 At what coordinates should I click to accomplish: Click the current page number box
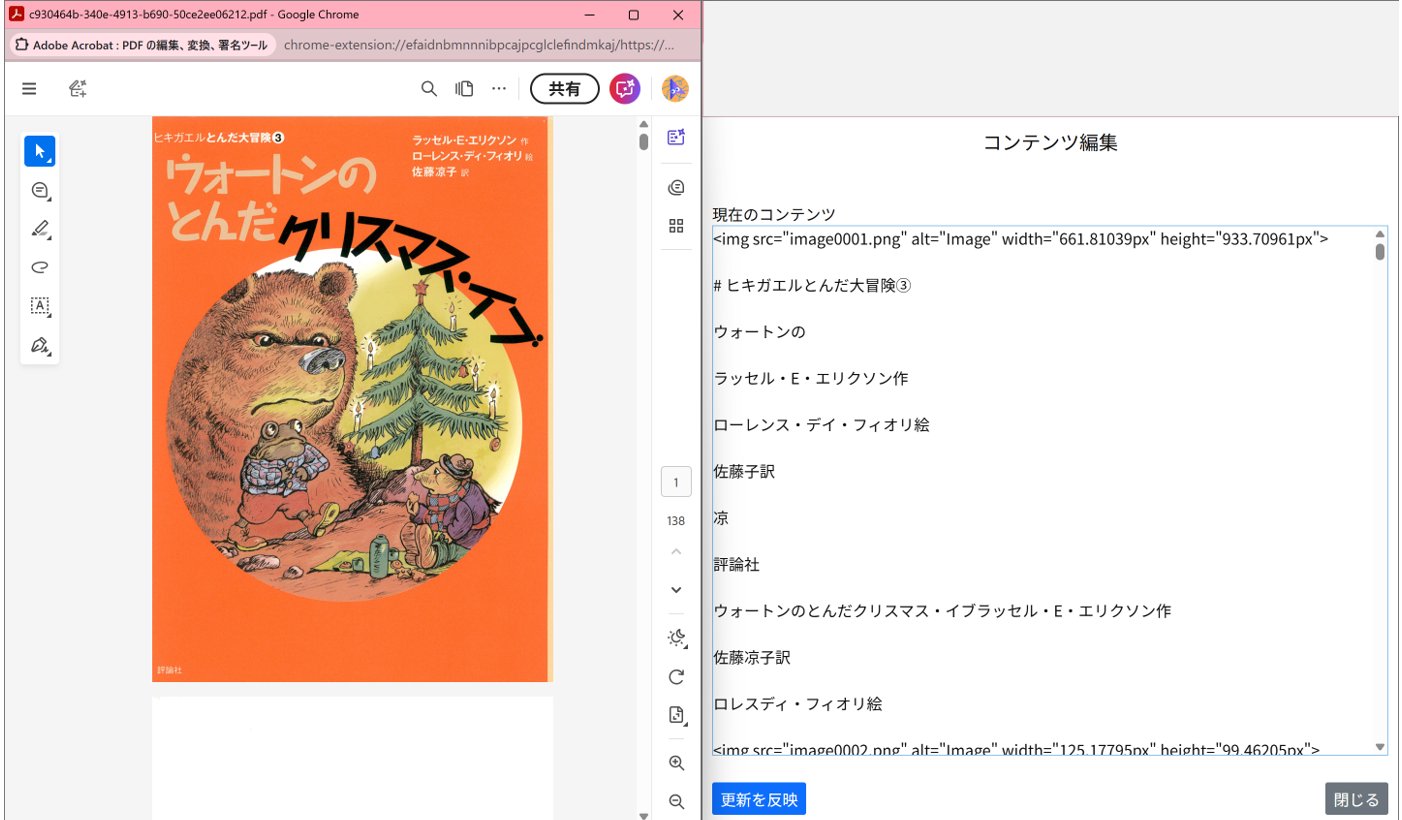click(x=676, y=483)
